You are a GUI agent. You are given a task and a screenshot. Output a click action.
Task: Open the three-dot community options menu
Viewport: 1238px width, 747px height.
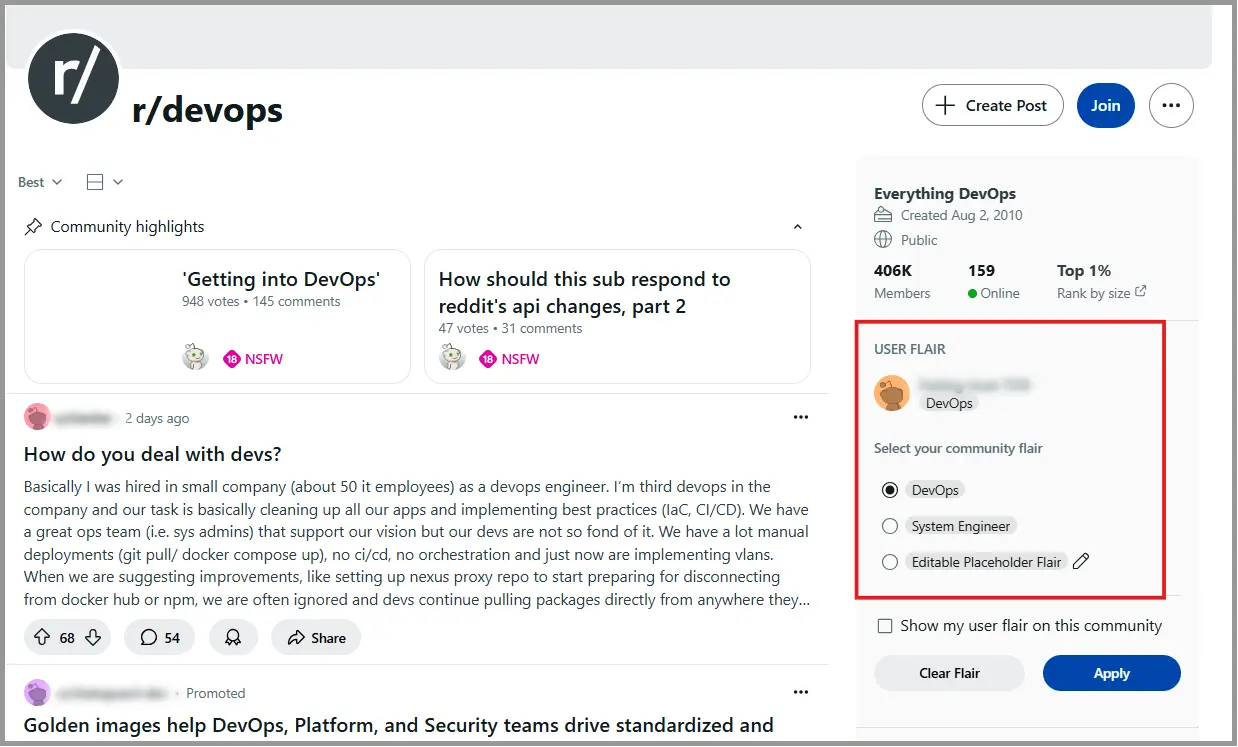point(1171,105)
